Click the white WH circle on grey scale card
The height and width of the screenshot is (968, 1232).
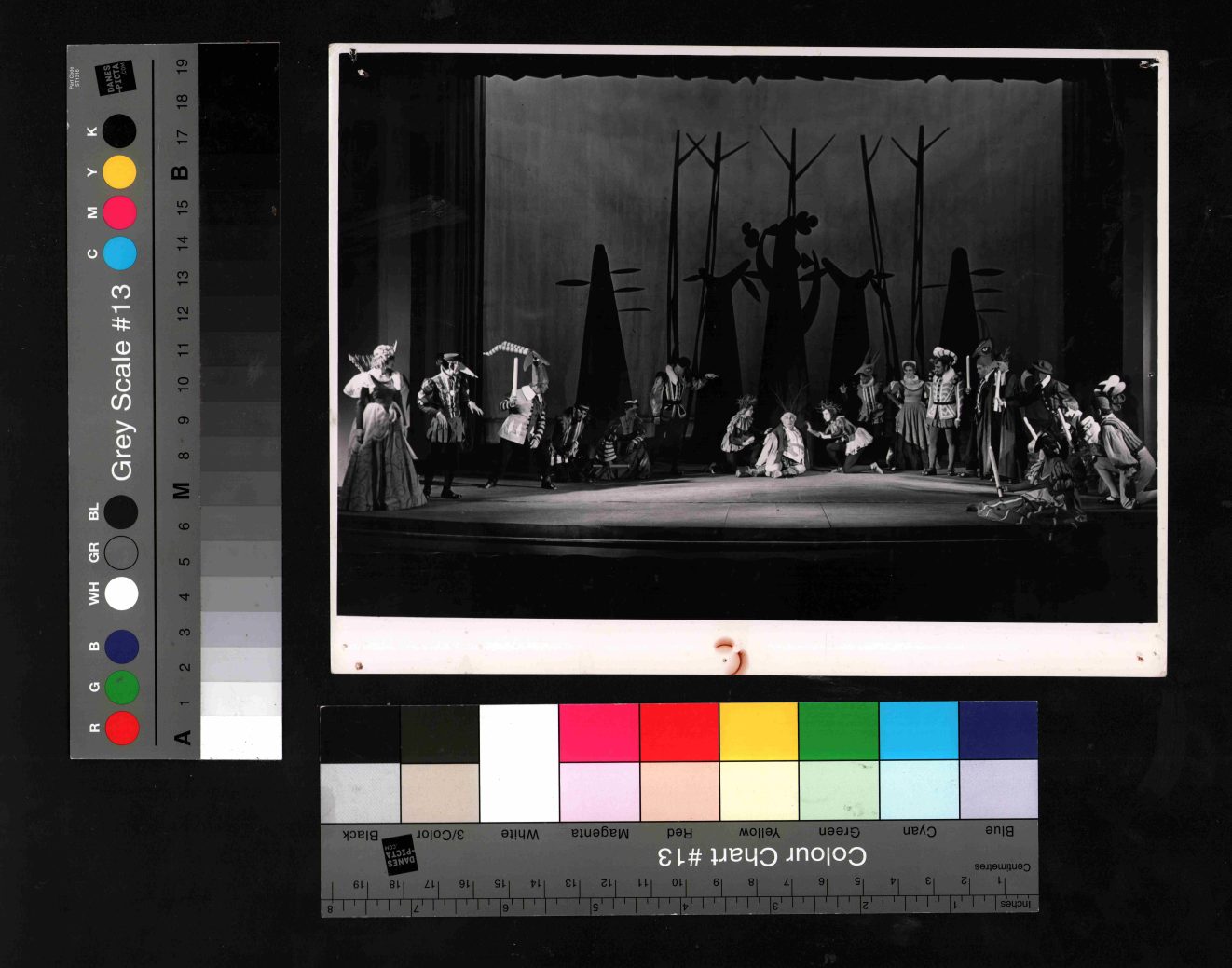click(x=122, y=593)
